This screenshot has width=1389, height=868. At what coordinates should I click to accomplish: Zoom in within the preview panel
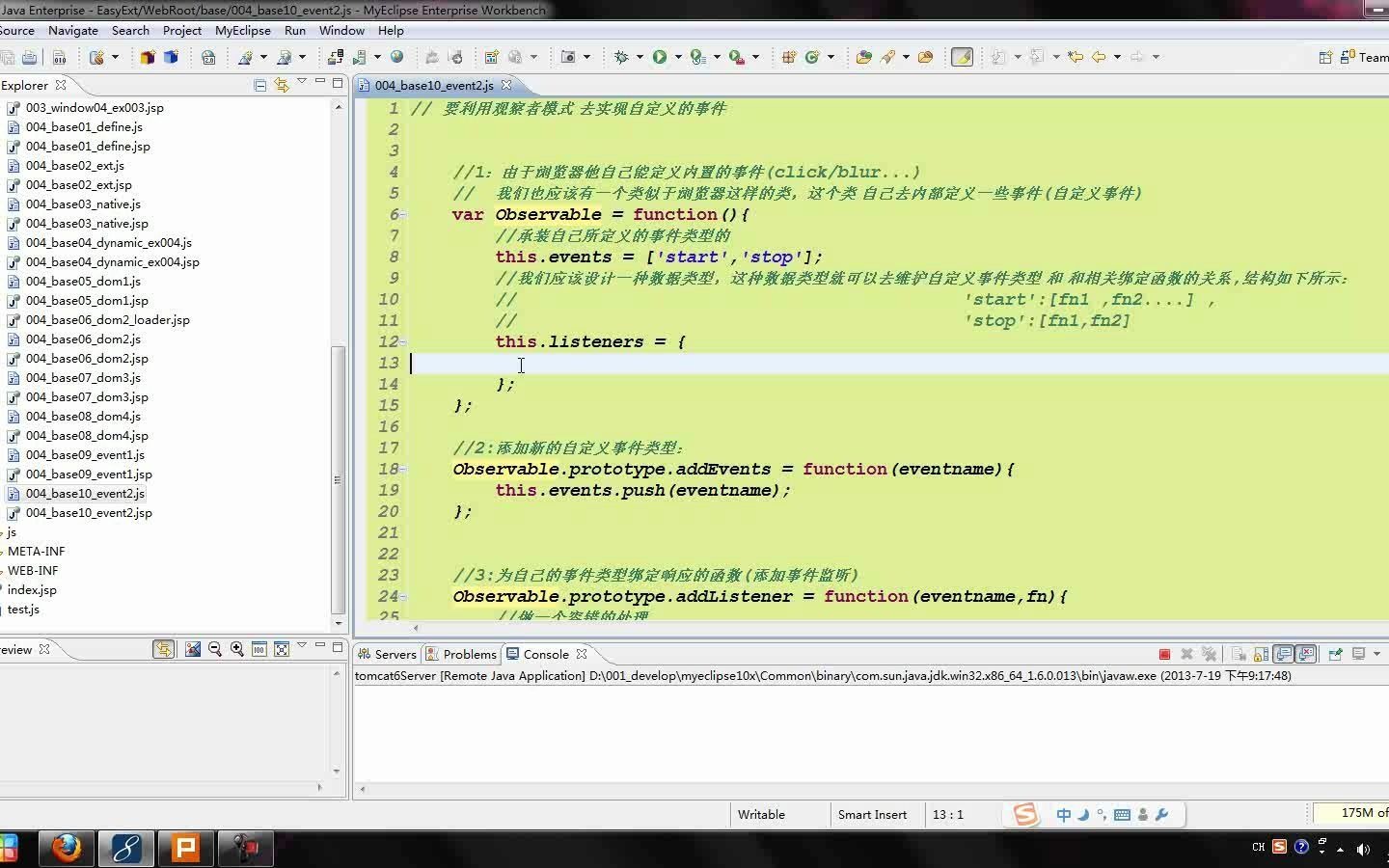pyautogui.click(x=236, y=649)
